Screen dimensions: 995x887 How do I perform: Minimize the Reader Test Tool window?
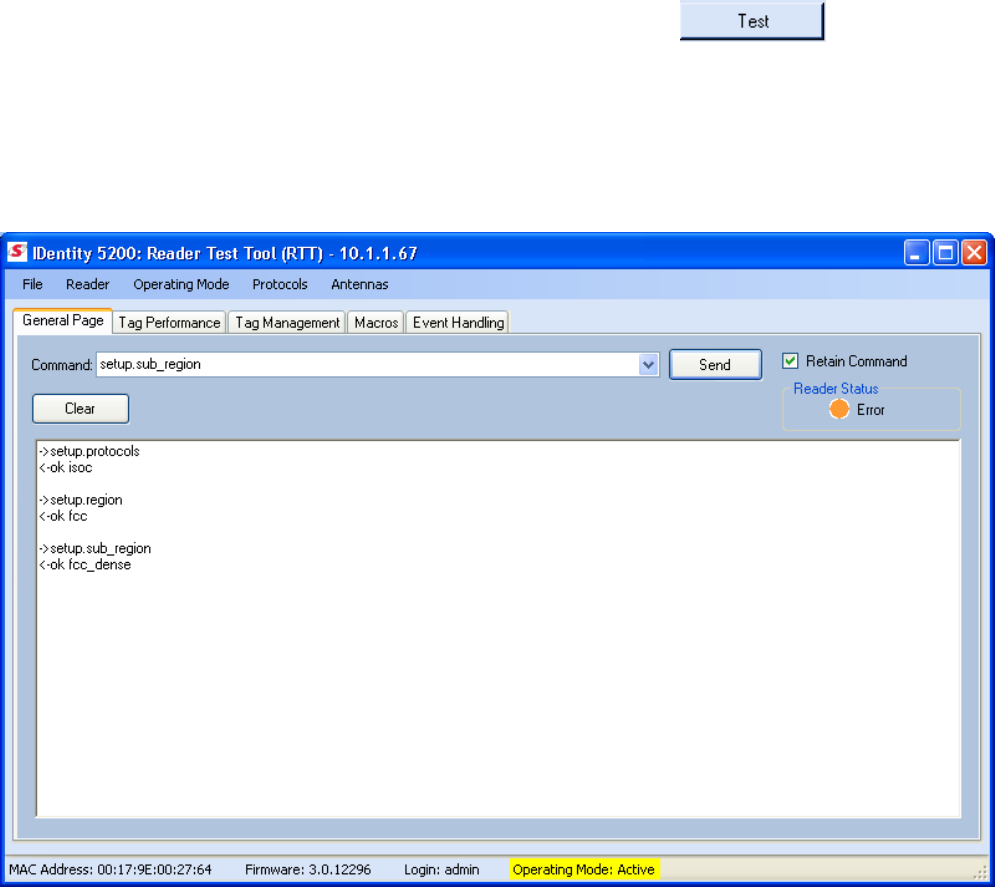[916, 253]
